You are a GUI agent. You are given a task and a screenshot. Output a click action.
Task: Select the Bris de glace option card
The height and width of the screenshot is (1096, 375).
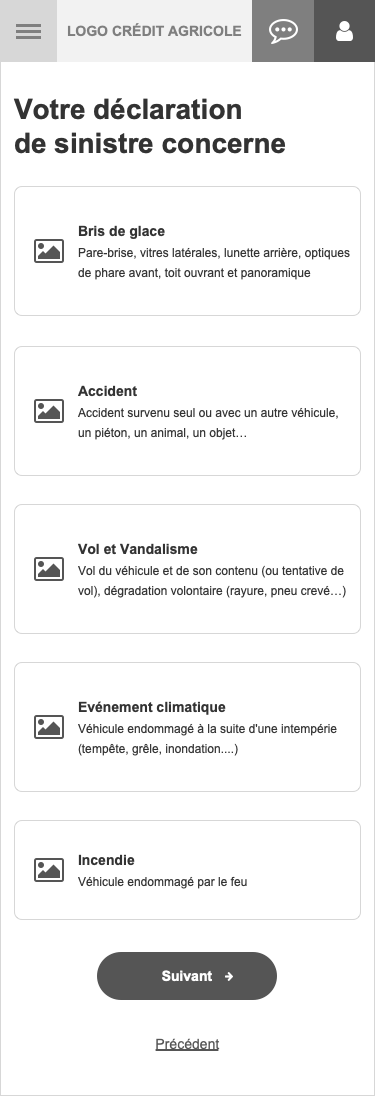[x=188, y=251]
